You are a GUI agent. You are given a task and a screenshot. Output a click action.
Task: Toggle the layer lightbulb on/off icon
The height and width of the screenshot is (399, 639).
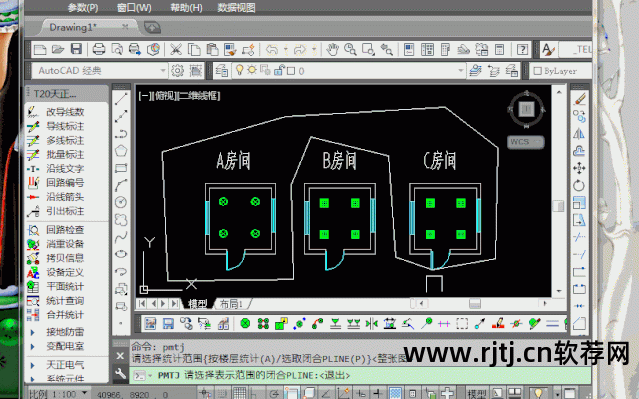[240, 71]
